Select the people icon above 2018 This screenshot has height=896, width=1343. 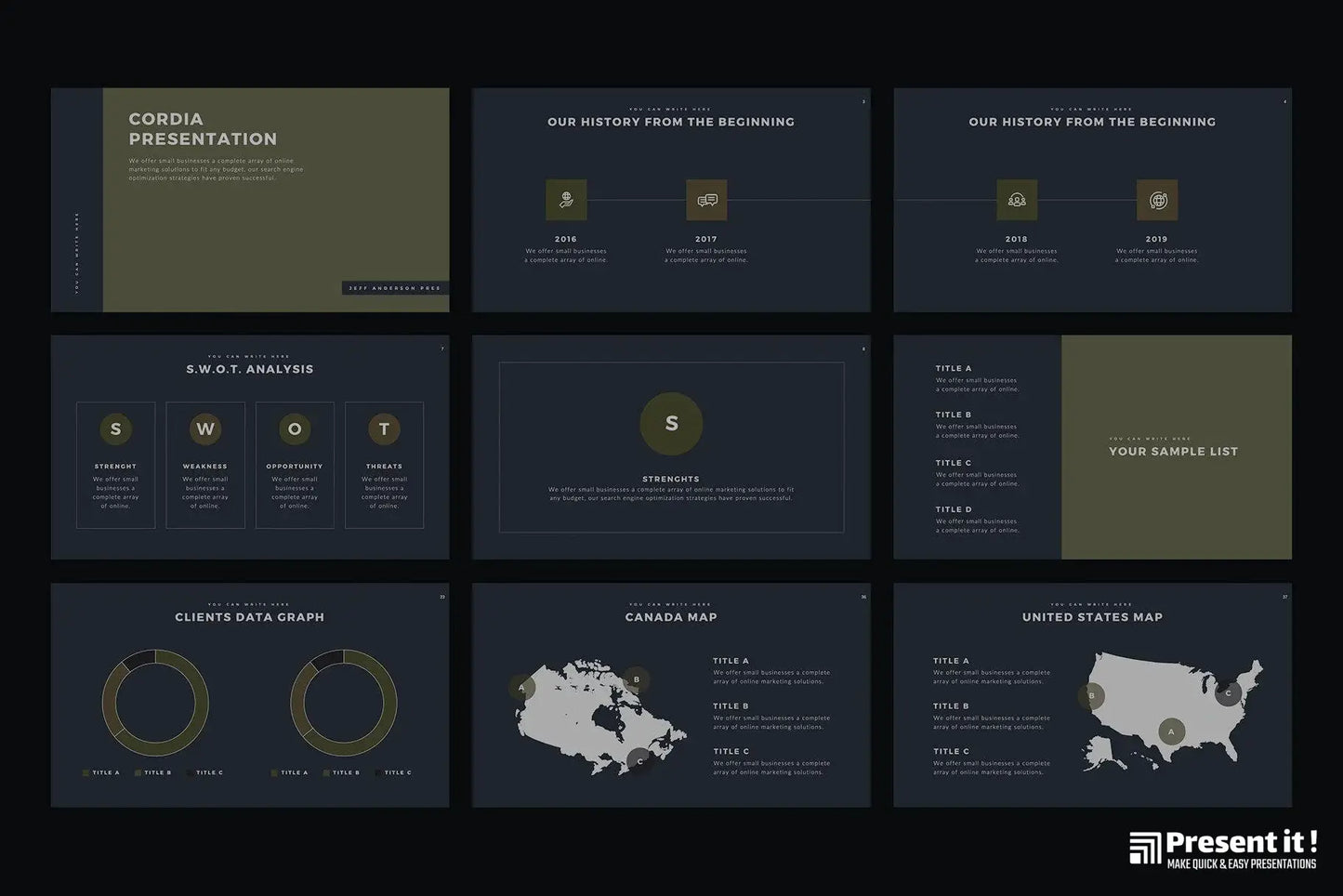(x=1017, y=200)
